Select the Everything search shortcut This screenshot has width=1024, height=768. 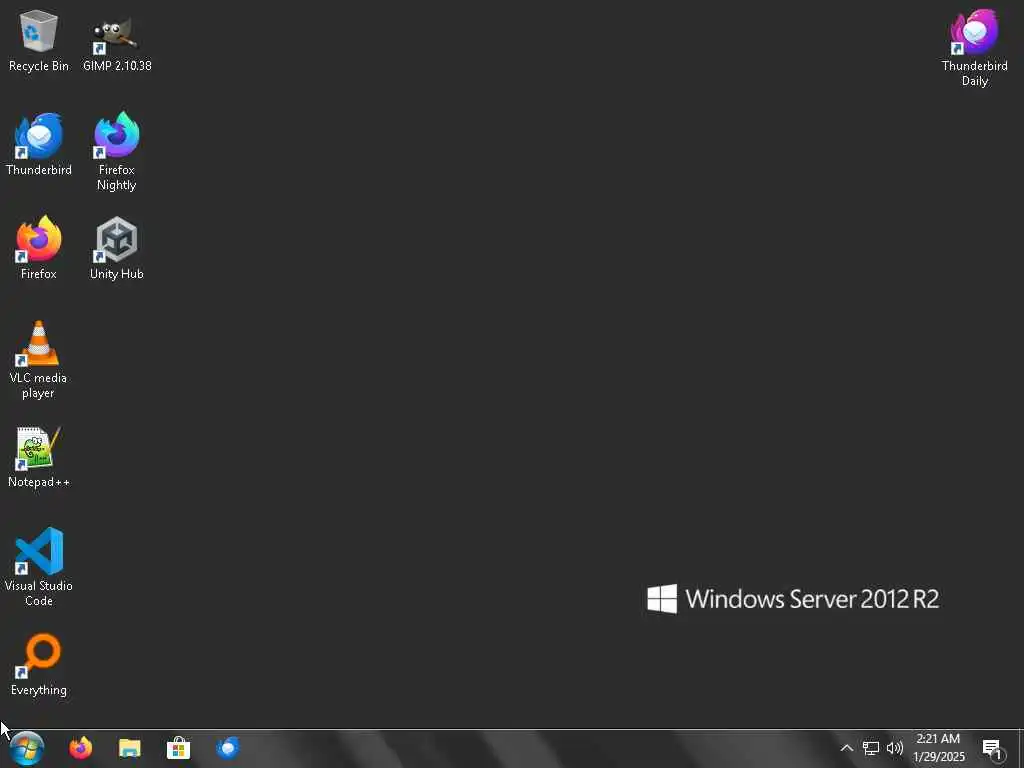[x=39, y=665]
